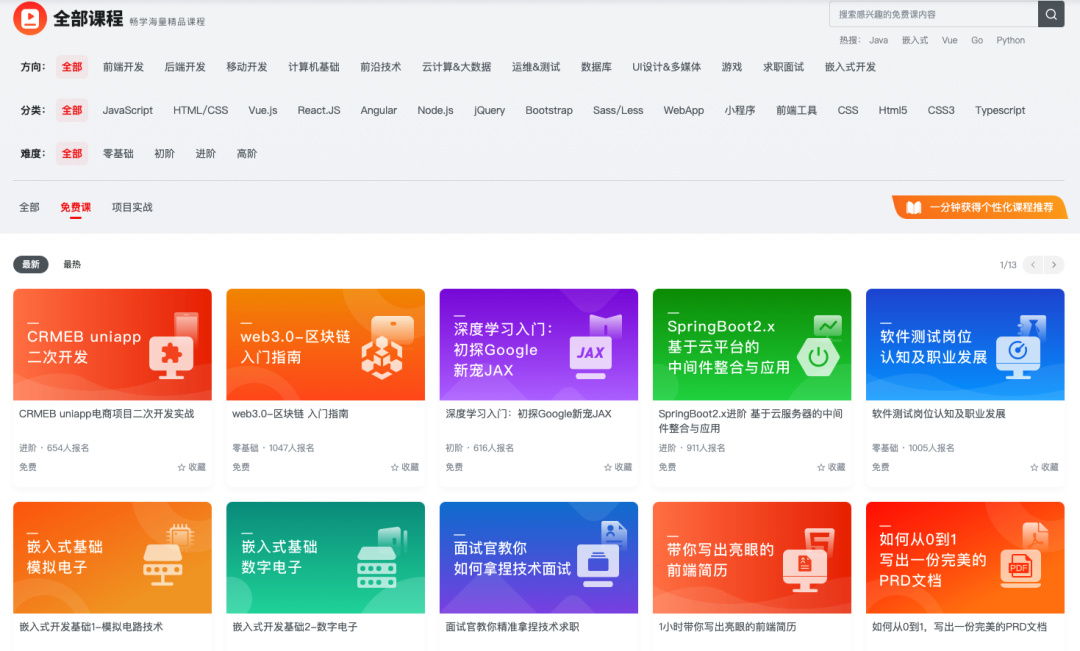Open SpringBoot2.x 中间件整合 course thumbnail

751,344
